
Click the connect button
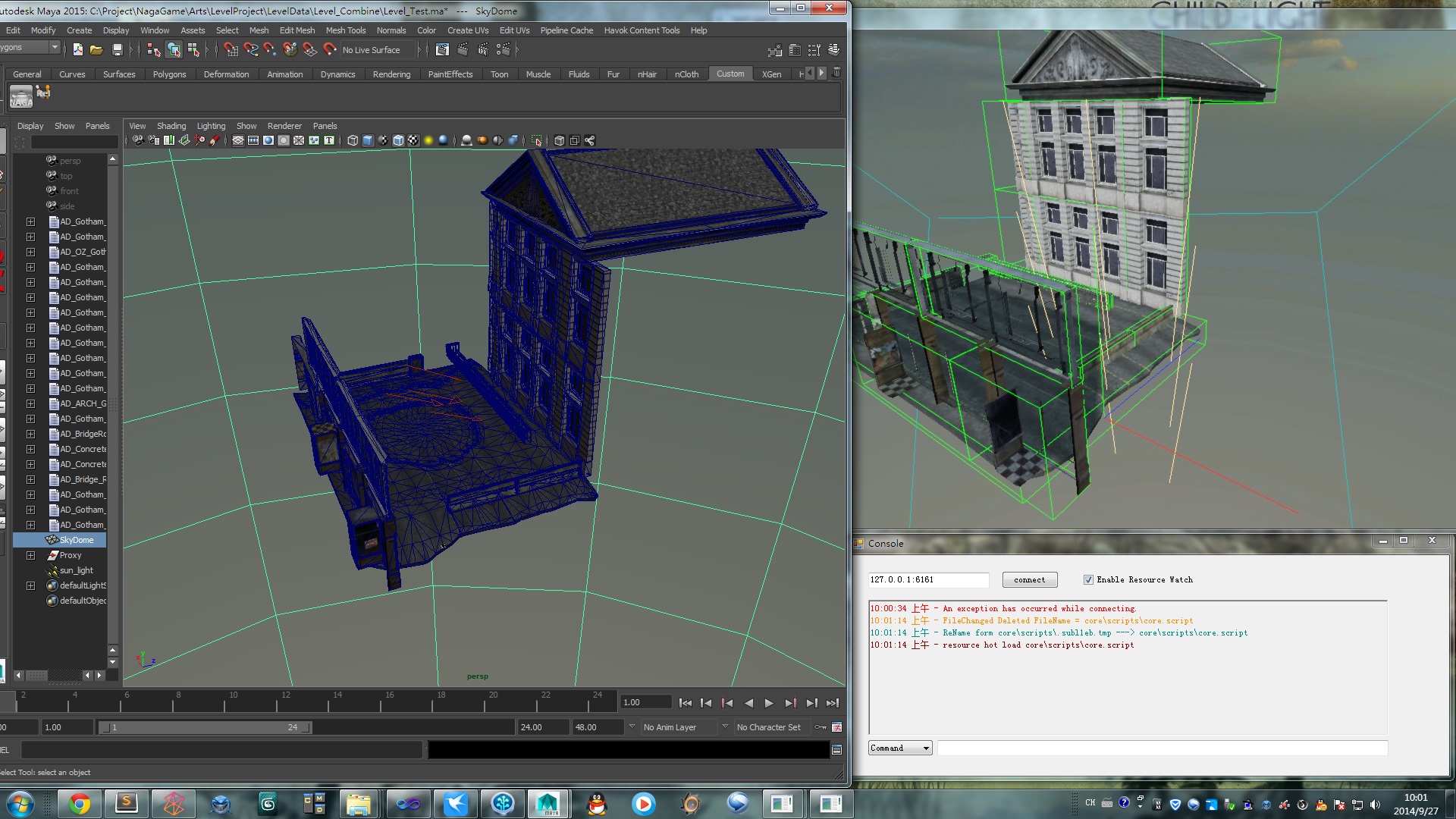(1029, 579)
